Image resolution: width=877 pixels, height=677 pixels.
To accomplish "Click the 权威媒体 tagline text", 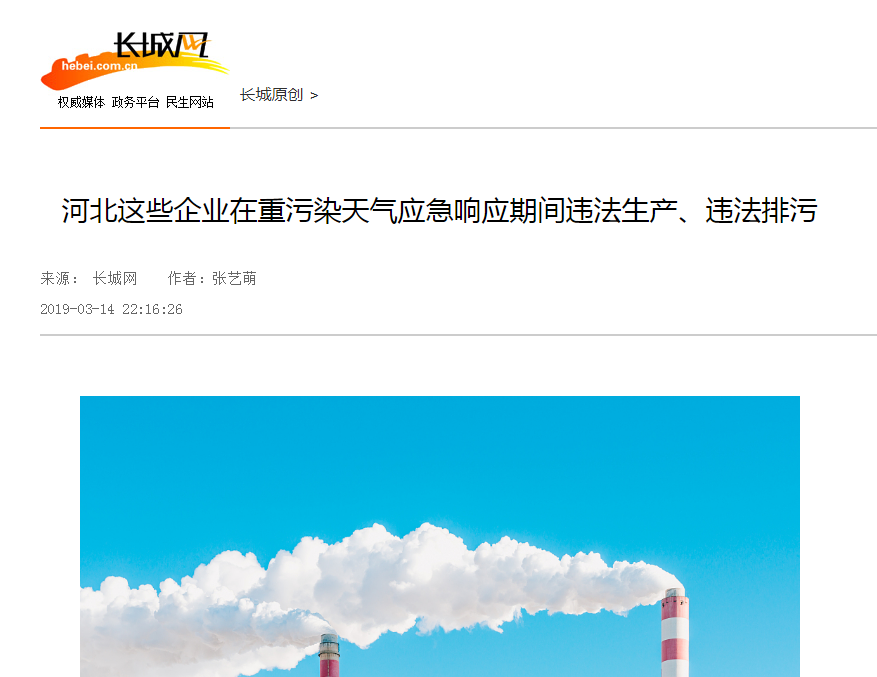I will coord(81,102).
